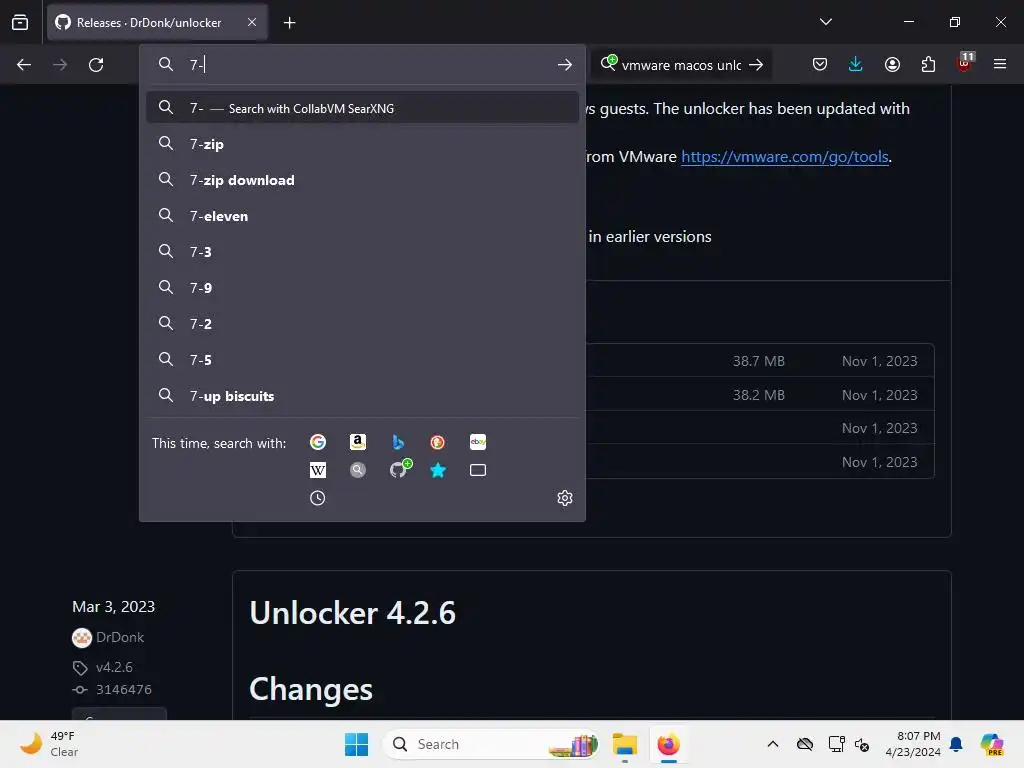Click the 'Mar 3, 2023' release date
This screenshot has height=768, width=1024.
coord(114,607)
